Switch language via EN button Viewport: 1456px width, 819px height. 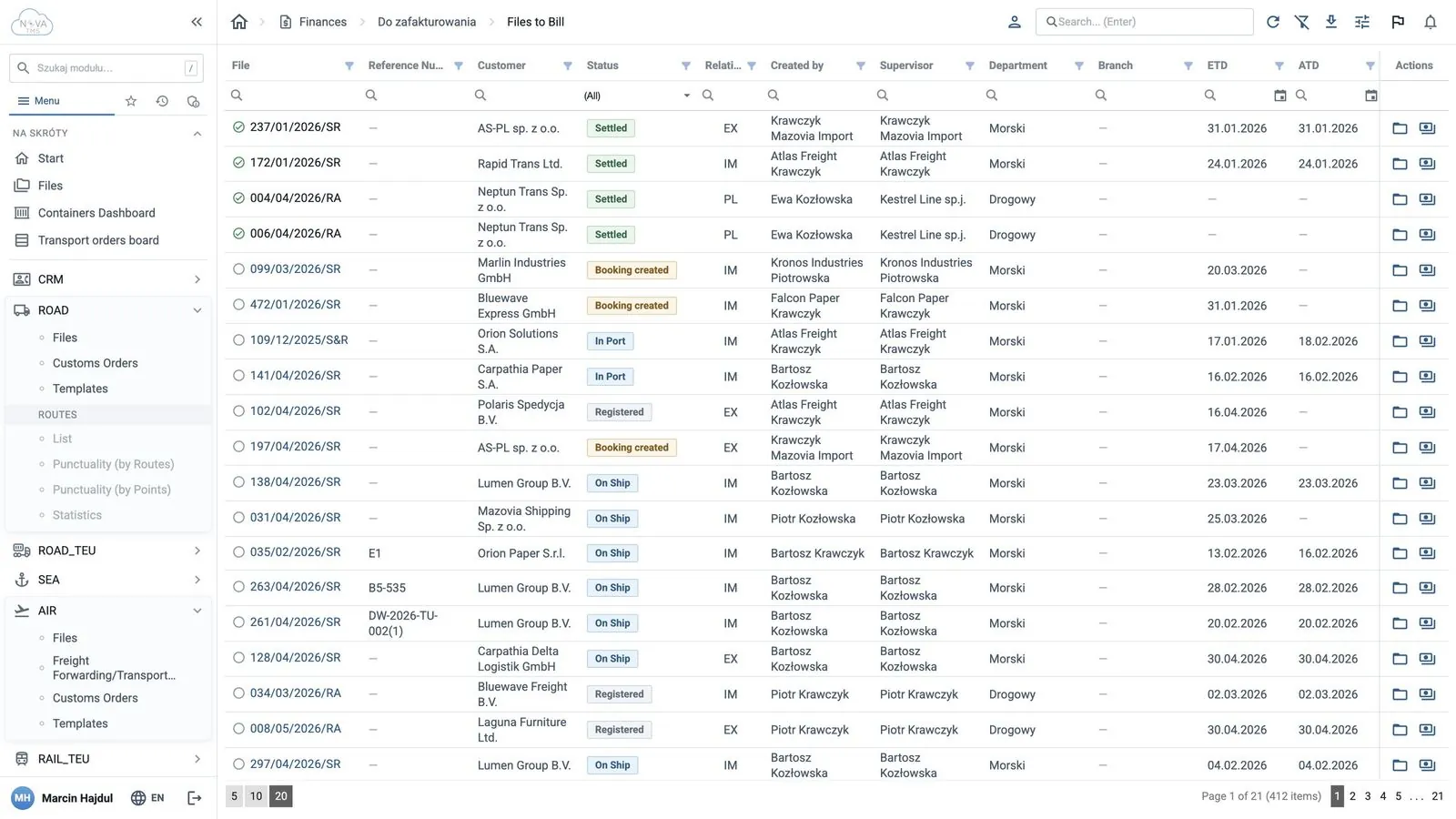148,798
